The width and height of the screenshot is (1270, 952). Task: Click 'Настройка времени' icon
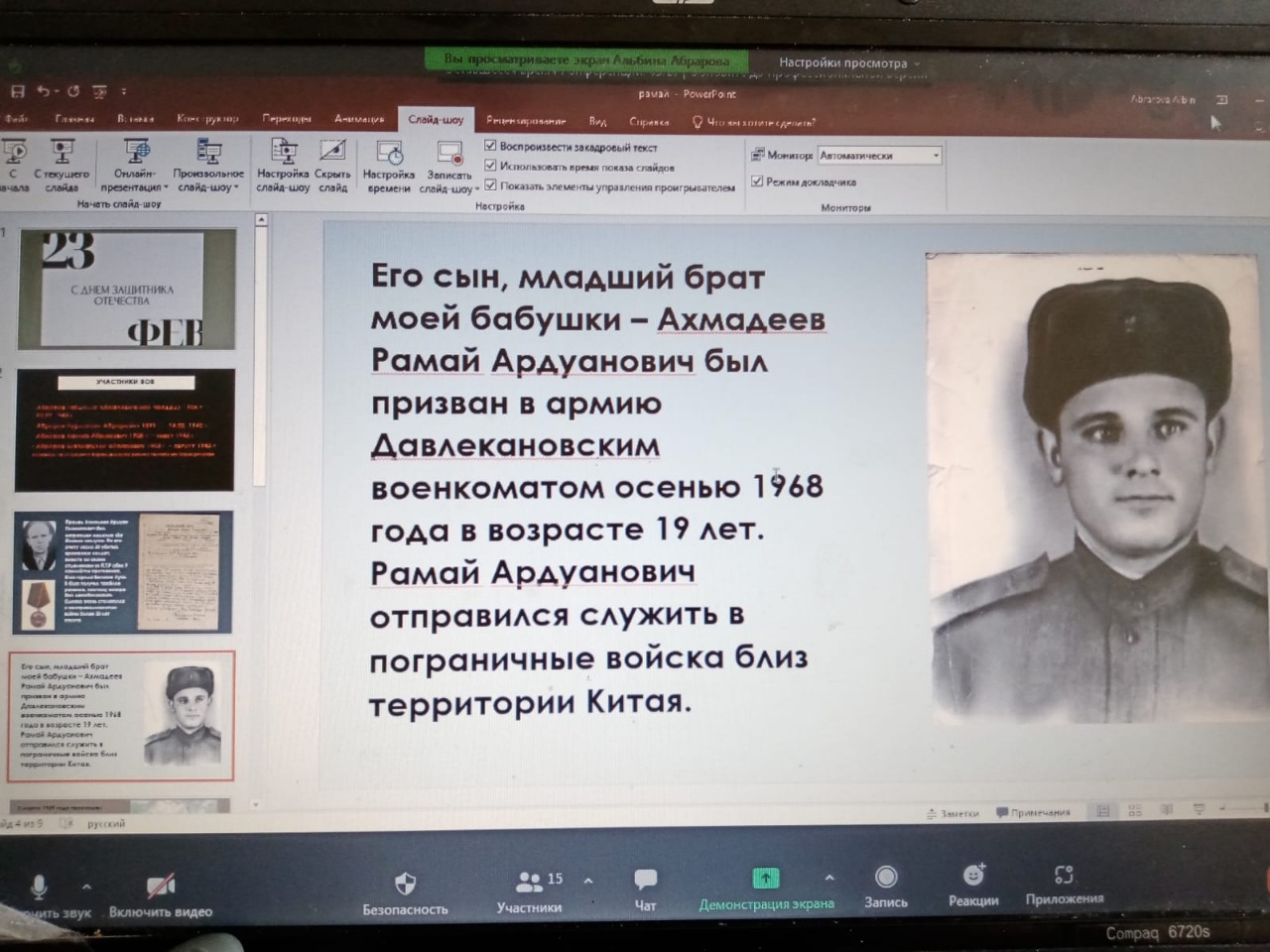tap(389, 153)
